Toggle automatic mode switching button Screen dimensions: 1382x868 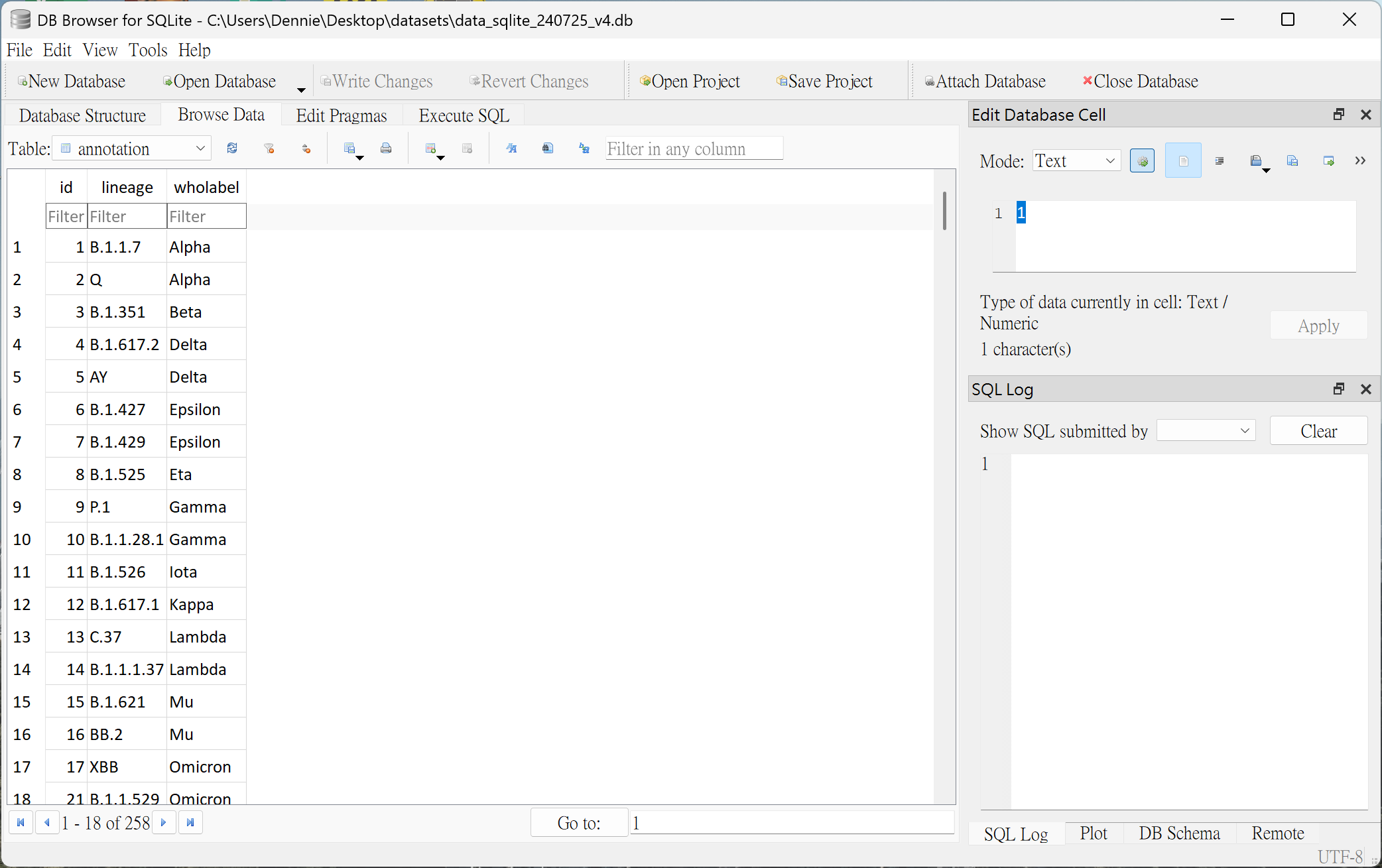pos(1142,161)
